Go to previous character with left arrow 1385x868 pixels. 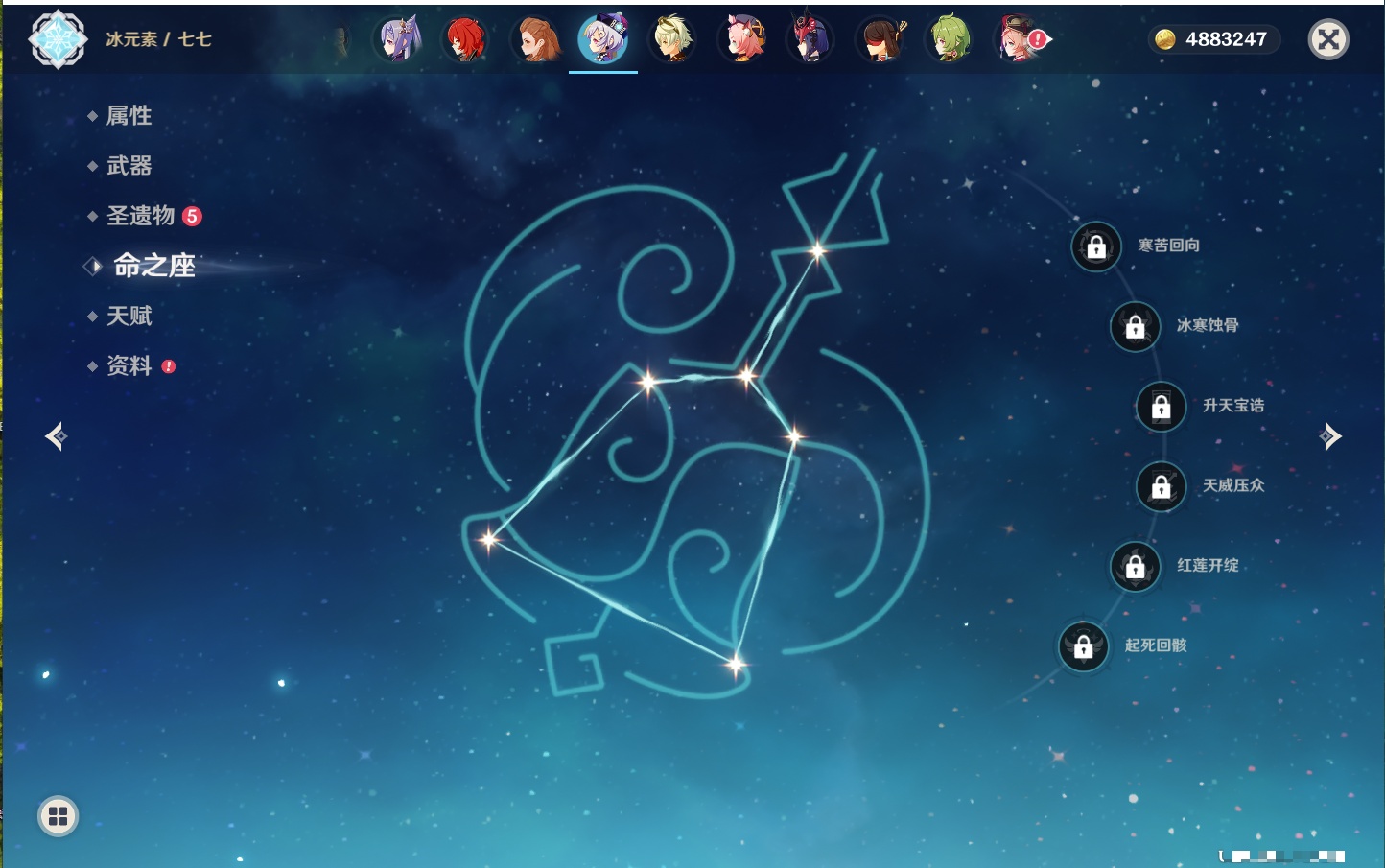(56, 436)
